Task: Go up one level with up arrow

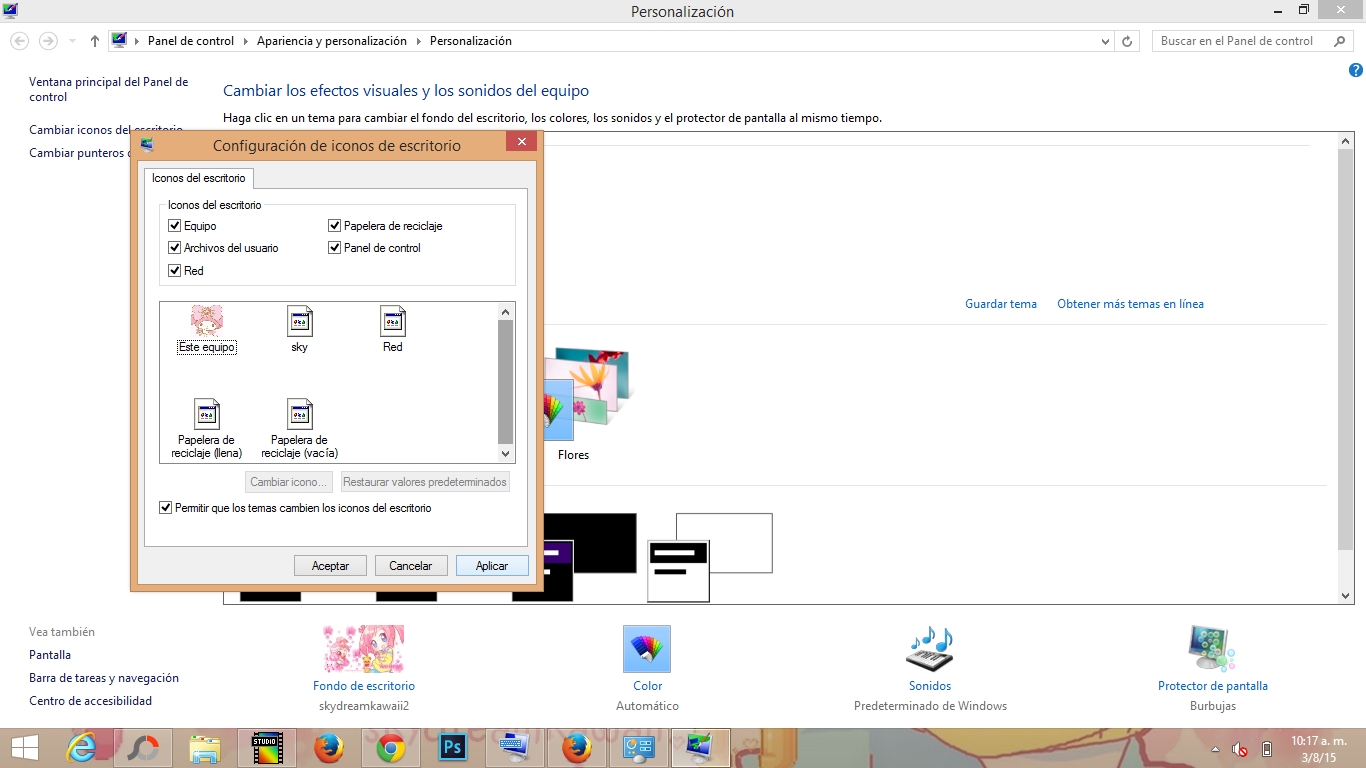Action: 95,41
